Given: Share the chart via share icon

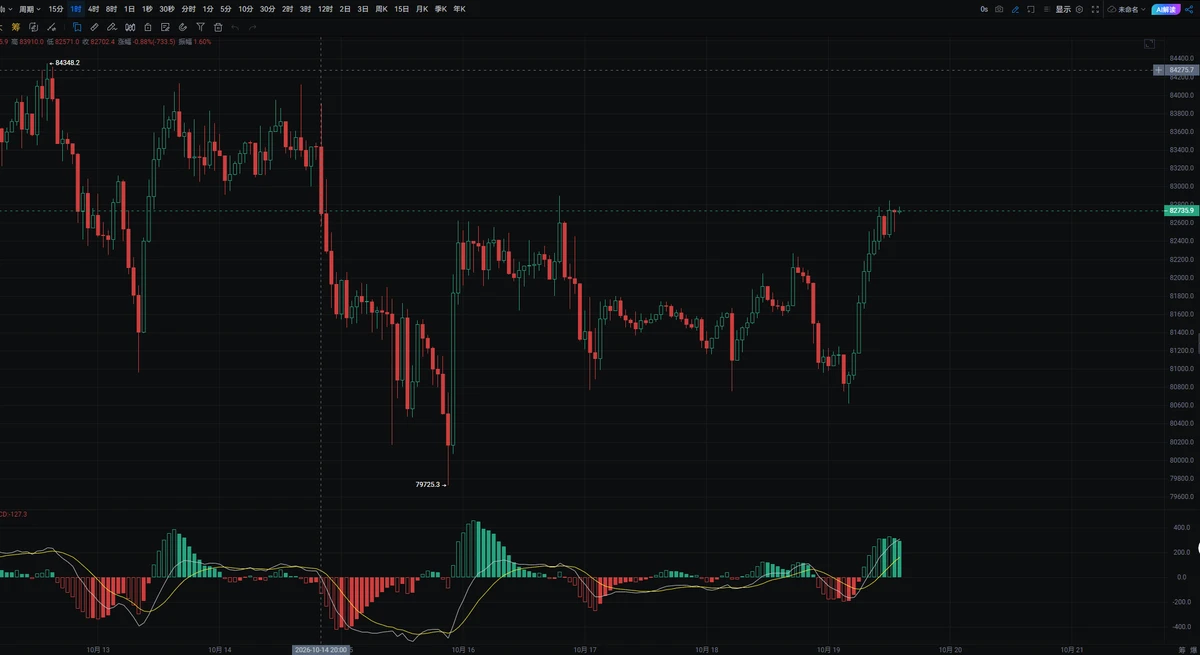Looking at the screenshot, I should pyautogui.click(x=1188, y=9).
